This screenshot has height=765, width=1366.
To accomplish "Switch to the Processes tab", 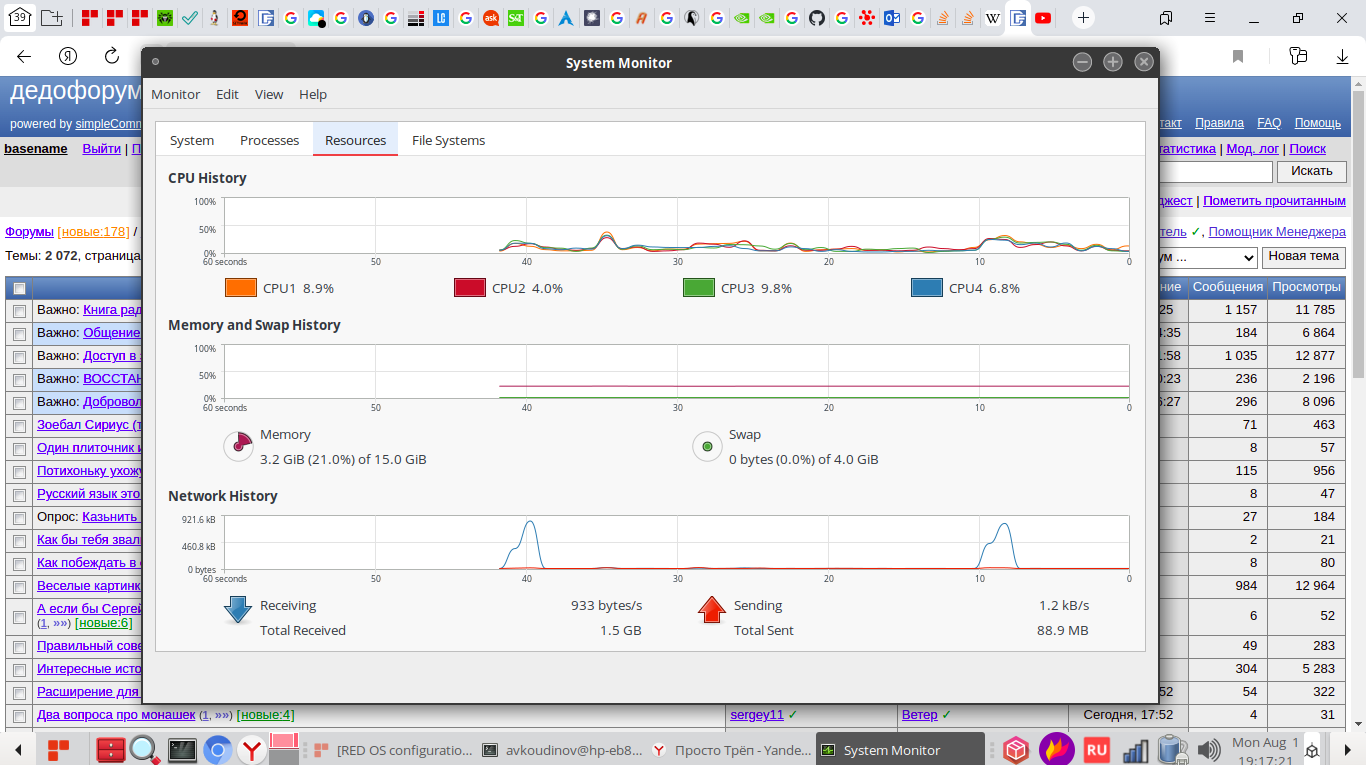I will (269, 140).
